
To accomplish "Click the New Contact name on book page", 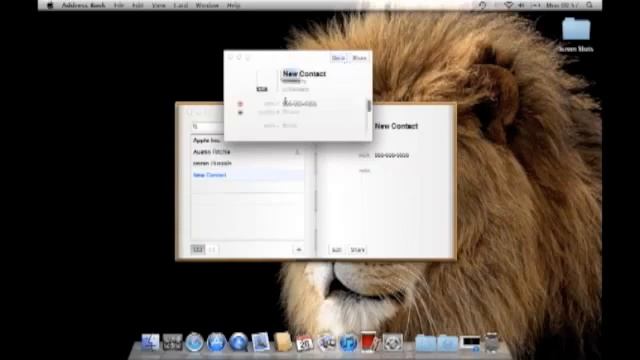I will tap(396, 126).
